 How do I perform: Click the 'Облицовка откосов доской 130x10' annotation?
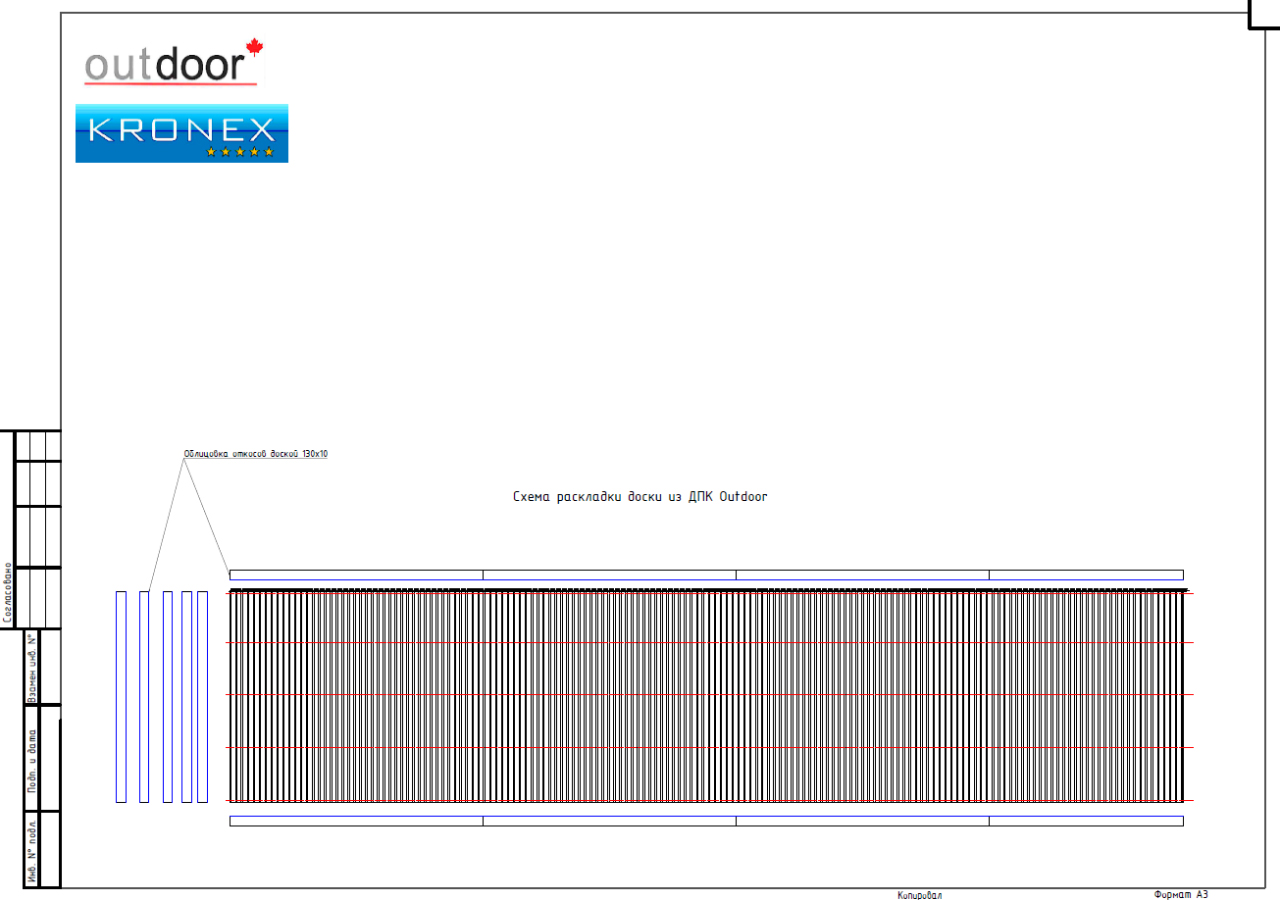pos(256,454)
